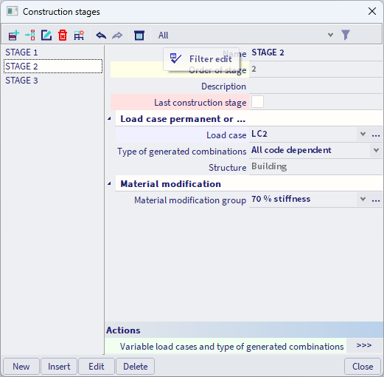
Task: Click the Type of generated combinations label
Action: pyautogui.click(x=182, y=151)
